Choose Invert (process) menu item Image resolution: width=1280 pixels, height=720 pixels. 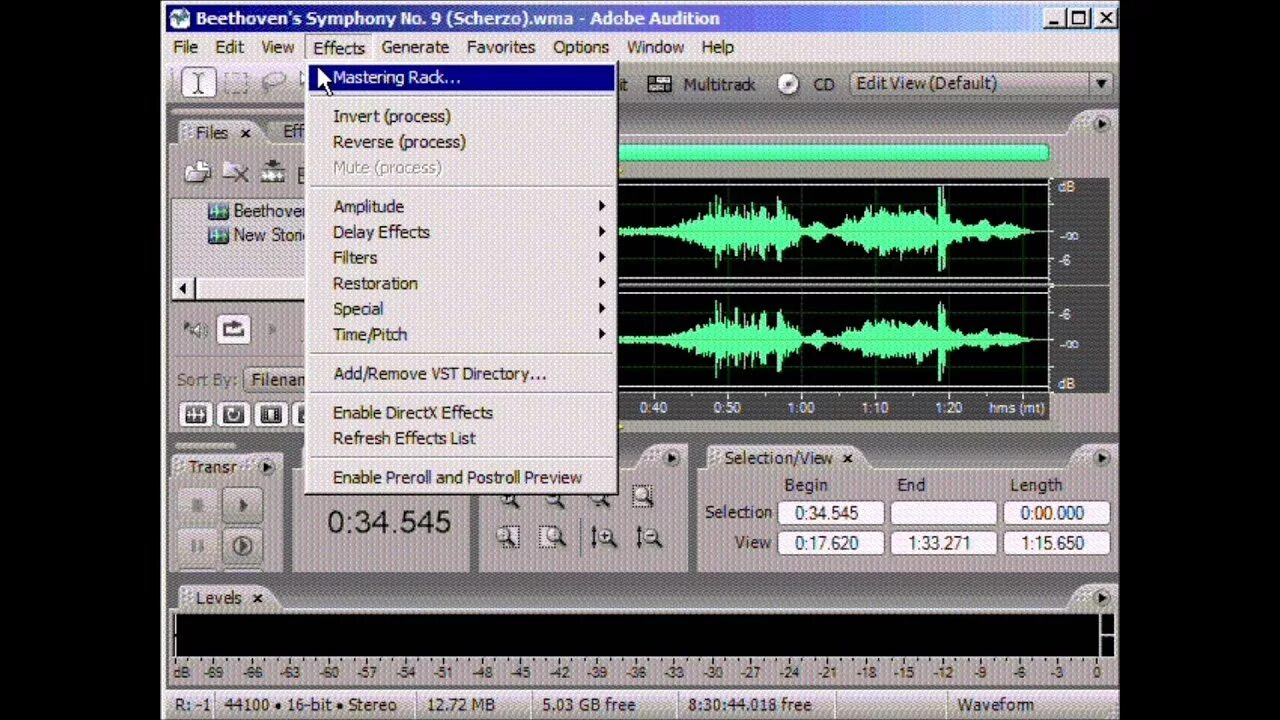click(x=461, y=116)
